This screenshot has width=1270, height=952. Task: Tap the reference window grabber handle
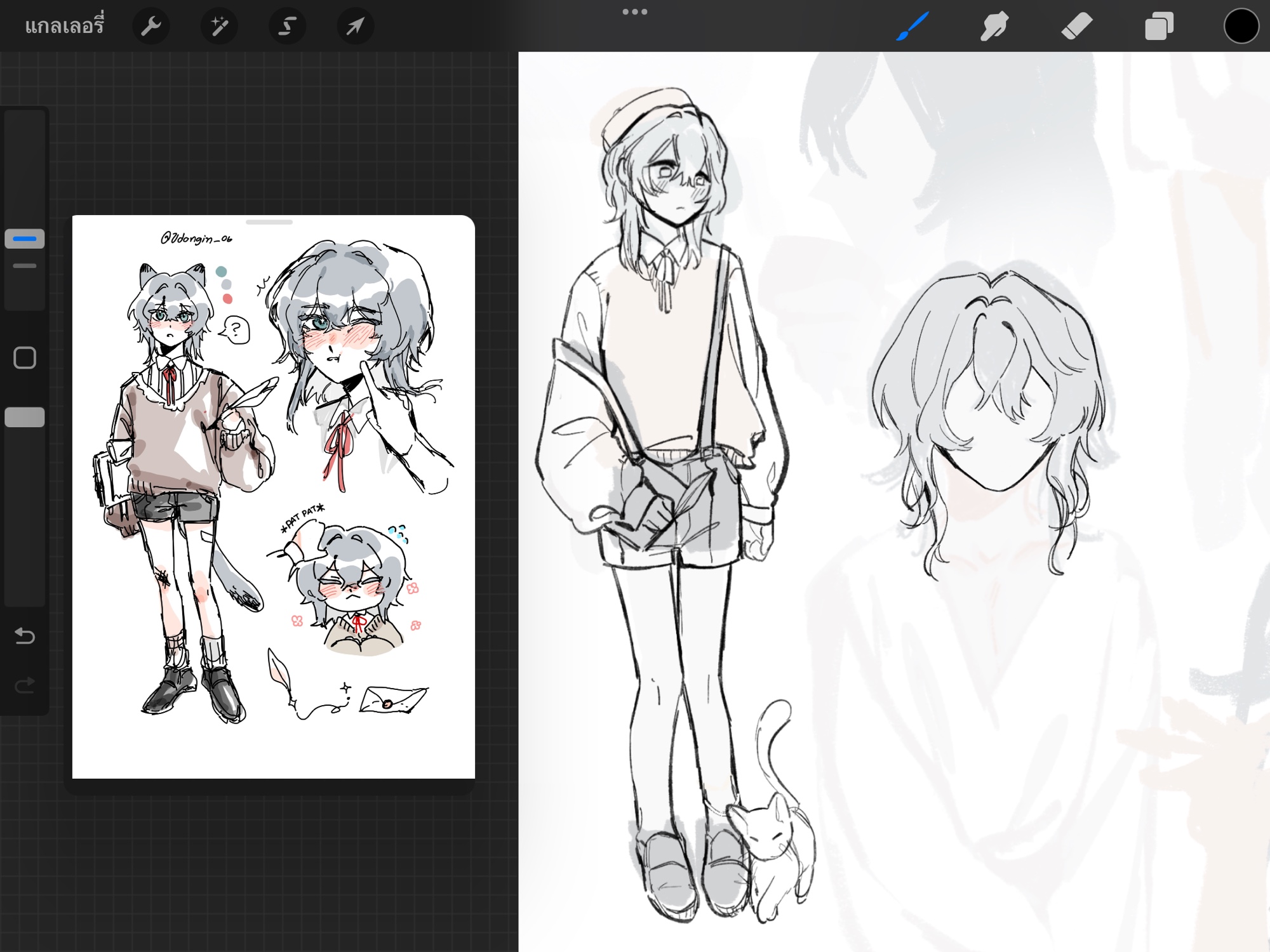point(269,223)
